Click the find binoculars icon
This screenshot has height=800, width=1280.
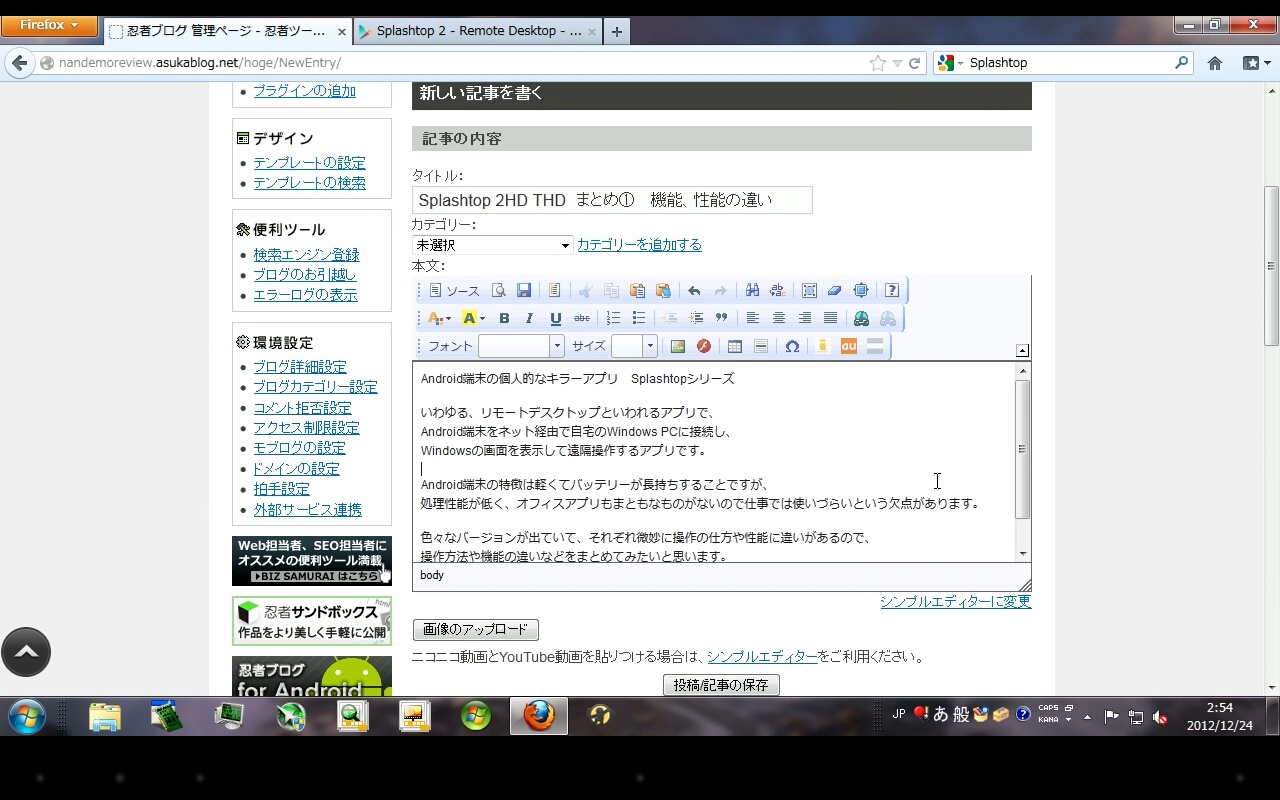pos(752,291)
